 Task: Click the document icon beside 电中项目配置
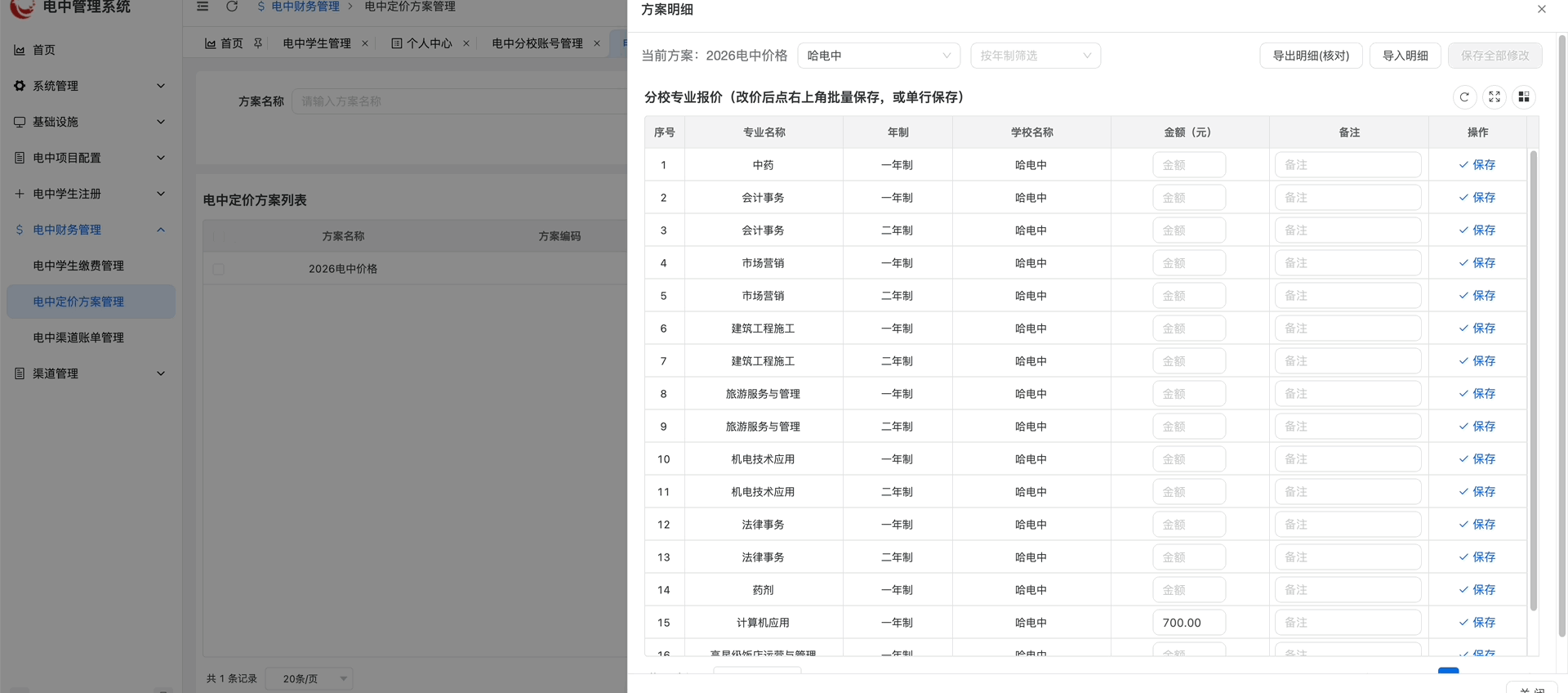(x=20, y=158)
